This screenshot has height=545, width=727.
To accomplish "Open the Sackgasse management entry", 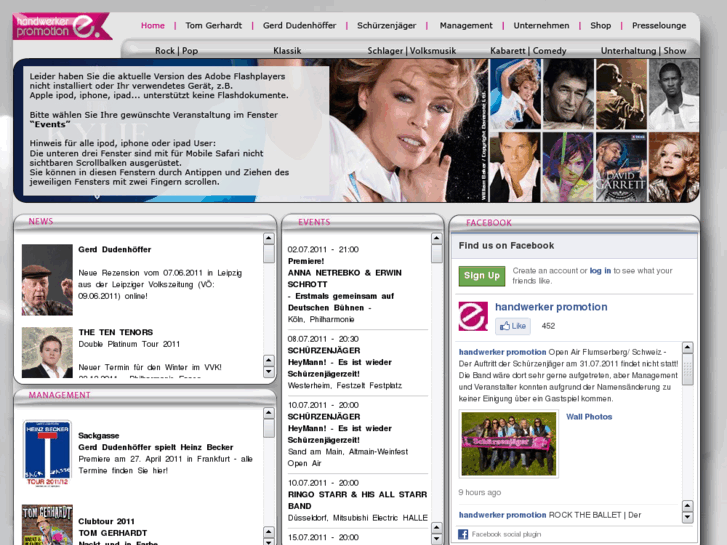I will (x=98, y=436).
